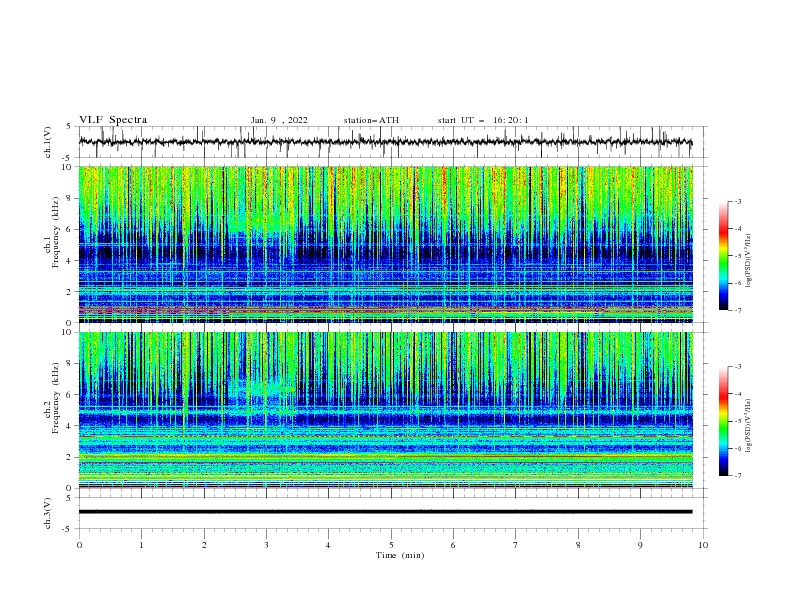Viewport: 792px width, 612px height.
Task: Click the ch.2 frequency axis "10" tick label
Action: 68,332
